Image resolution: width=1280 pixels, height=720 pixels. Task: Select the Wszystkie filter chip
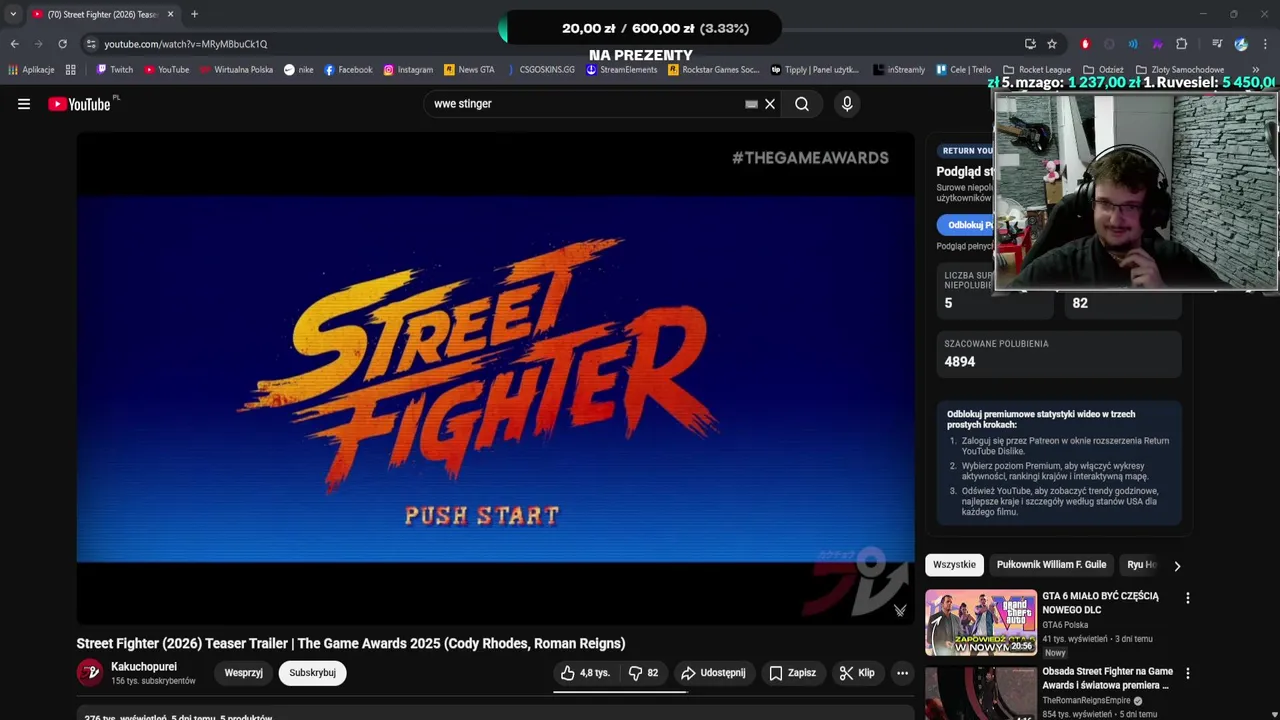pos(954,565)
